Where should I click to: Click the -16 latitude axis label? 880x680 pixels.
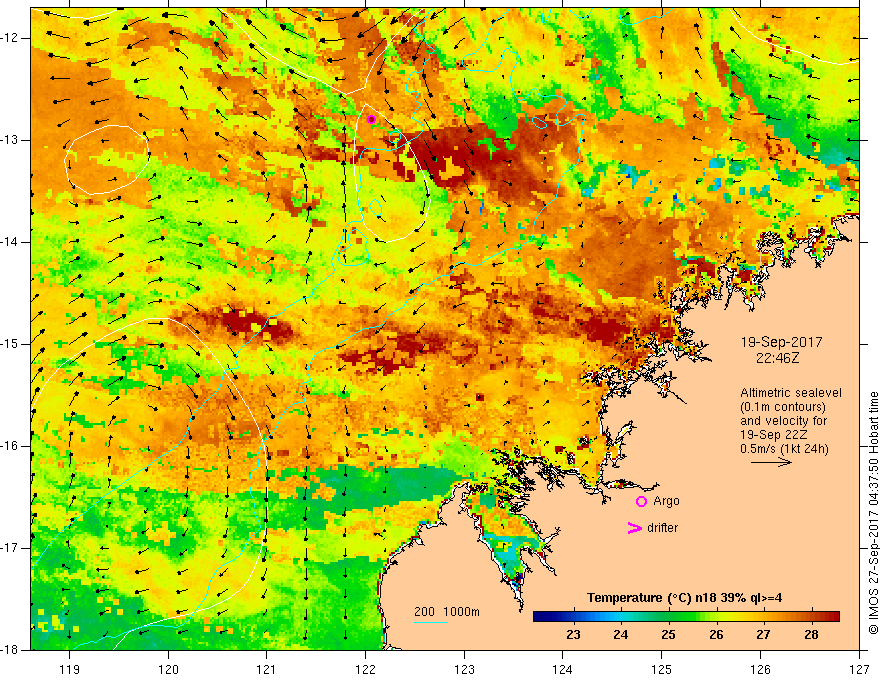click(10, 446)
